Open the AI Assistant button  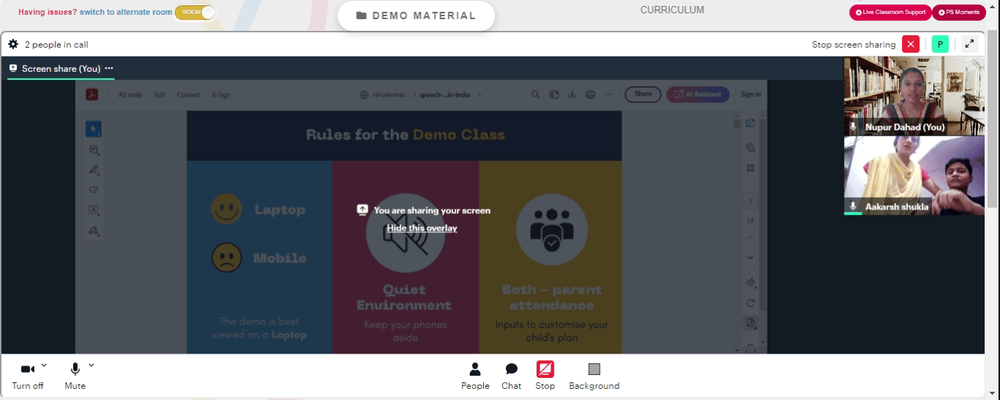pyautogui.click(x=698, y=94)
